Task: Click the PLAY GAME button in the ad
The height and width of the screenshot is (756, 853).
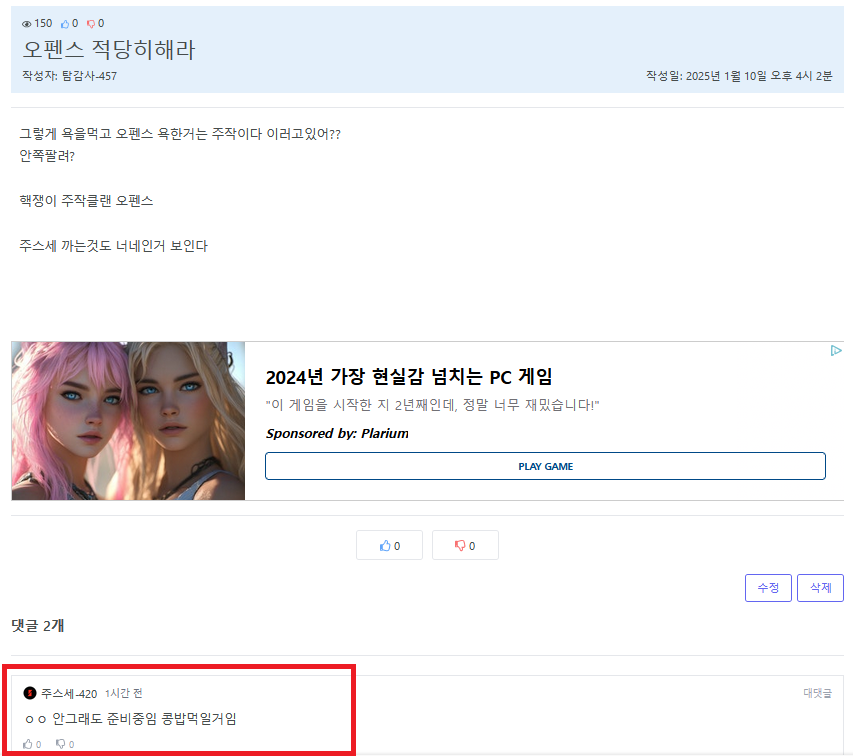Action: click(545, 466)
